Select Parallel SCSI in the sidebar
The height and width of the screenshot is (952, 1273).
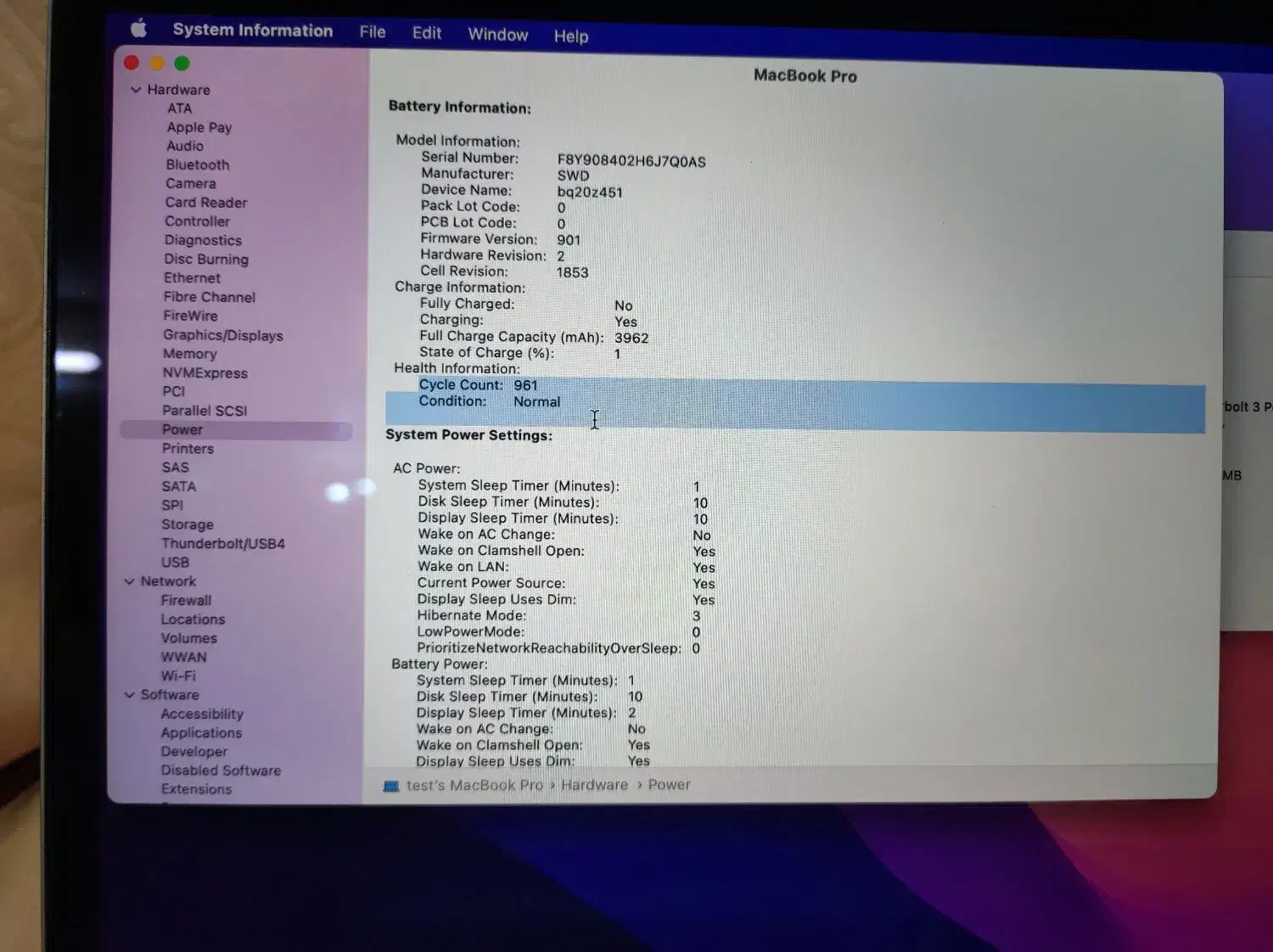pyautogui.click(x=205, y=411)
